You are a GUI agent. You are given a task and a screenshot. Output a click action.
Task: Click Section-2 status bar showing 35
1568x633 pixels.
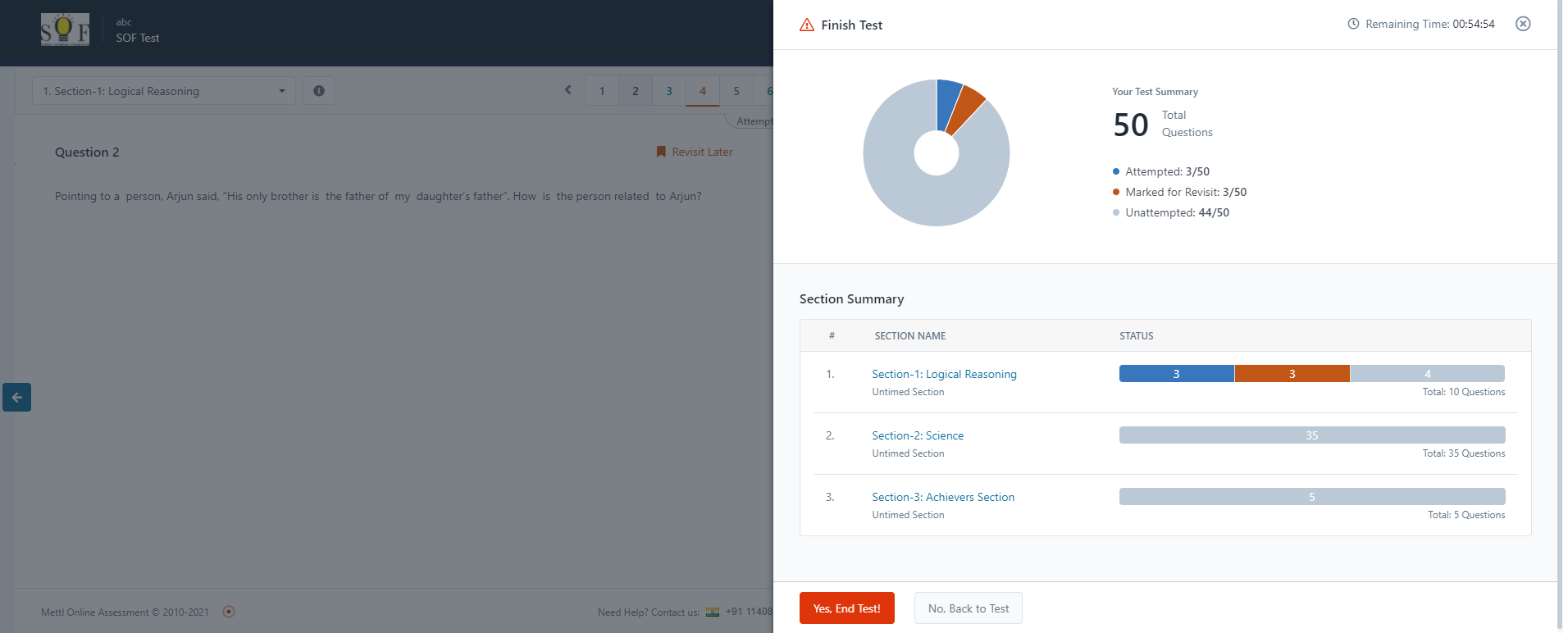pos(1312,435)
